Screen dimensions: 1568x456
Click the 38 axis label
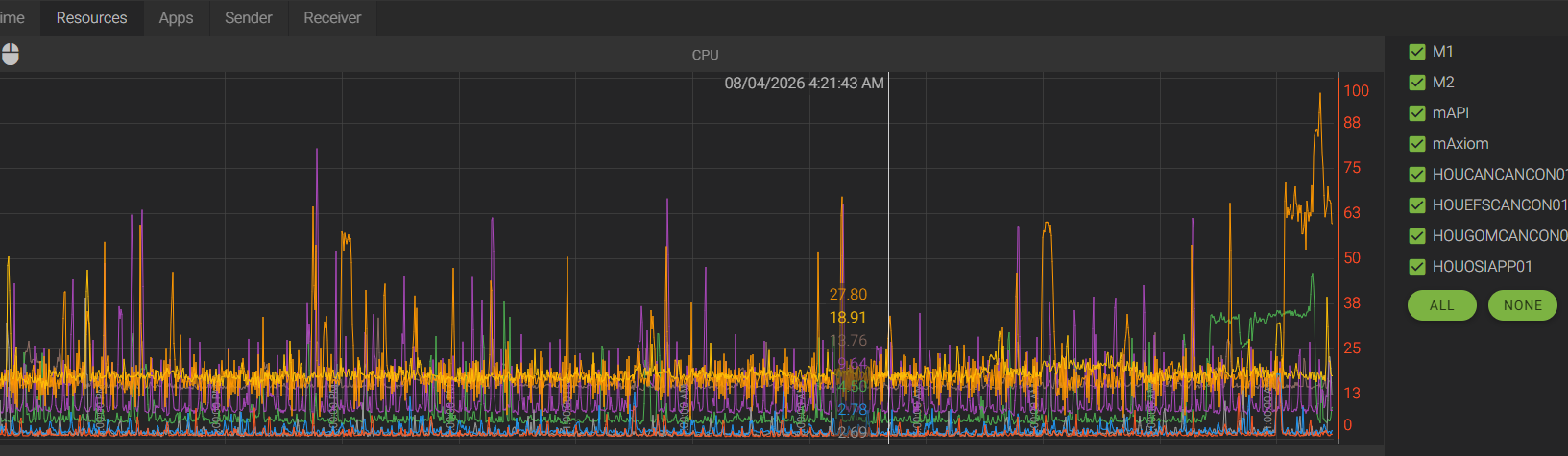[x=1352, y=303]
